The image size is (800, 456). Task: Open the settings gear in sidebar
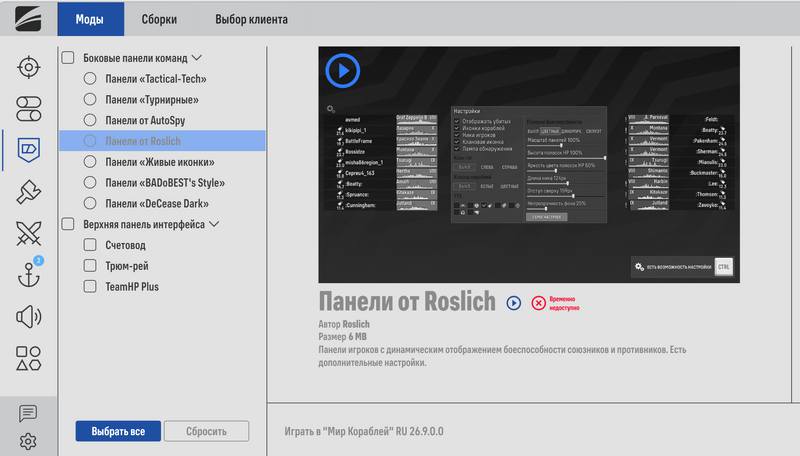pos(28,441)
